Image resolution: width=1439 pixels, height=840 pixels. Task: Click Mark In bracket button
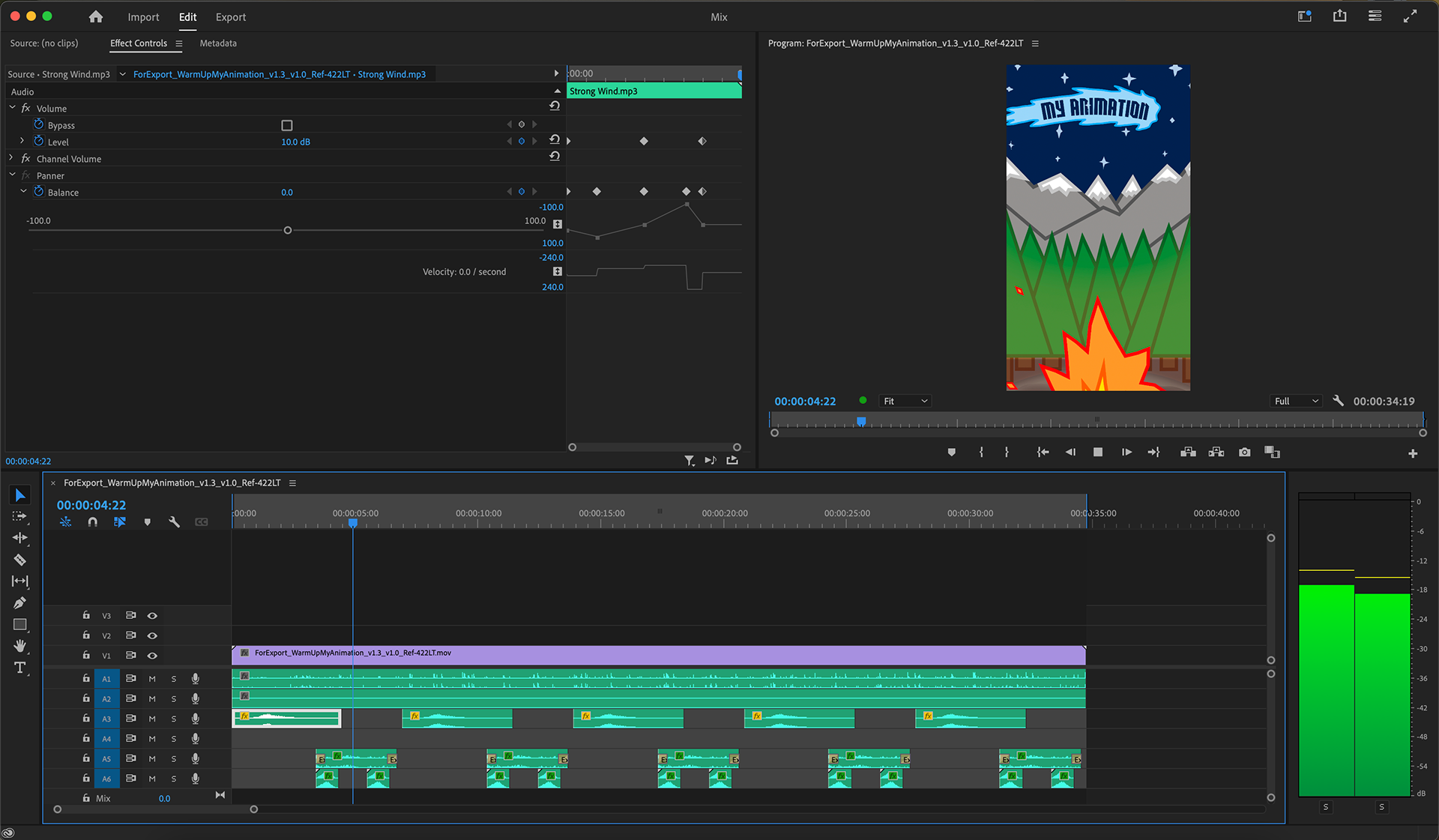click(981, 453)
